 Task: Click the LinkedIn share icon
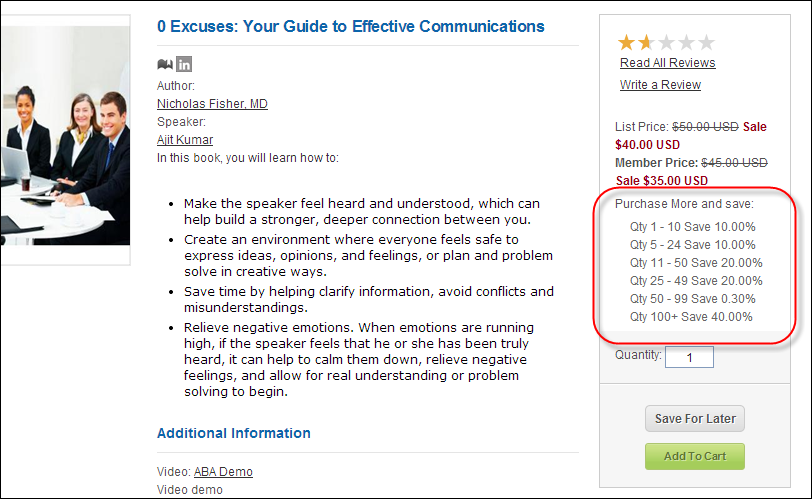(x=184, y=64)
